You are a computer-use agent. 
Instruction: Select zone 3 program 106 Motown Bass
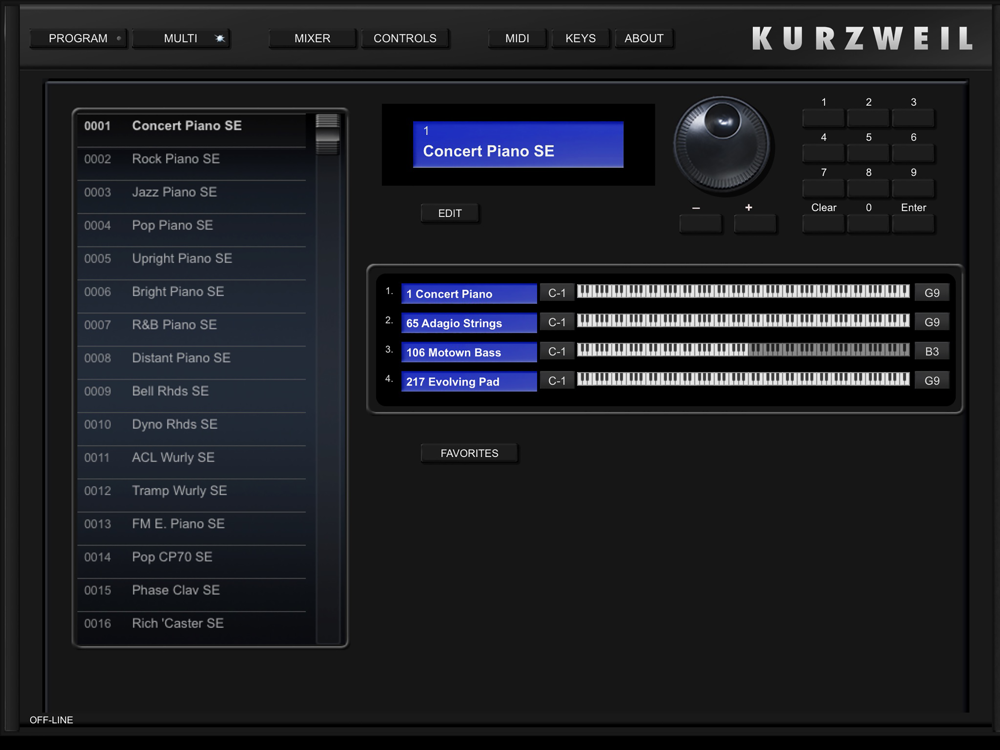(469, 352)
